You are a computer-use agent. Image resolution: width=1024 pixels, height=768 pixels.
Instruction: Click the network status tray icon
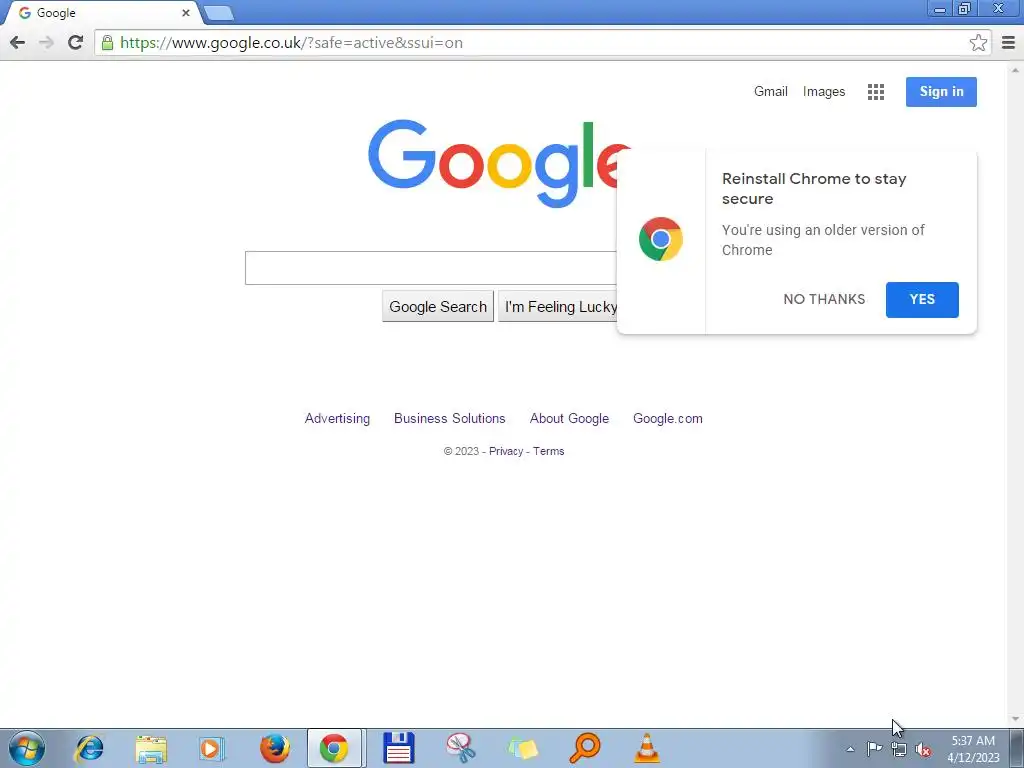tap(899, 749)
